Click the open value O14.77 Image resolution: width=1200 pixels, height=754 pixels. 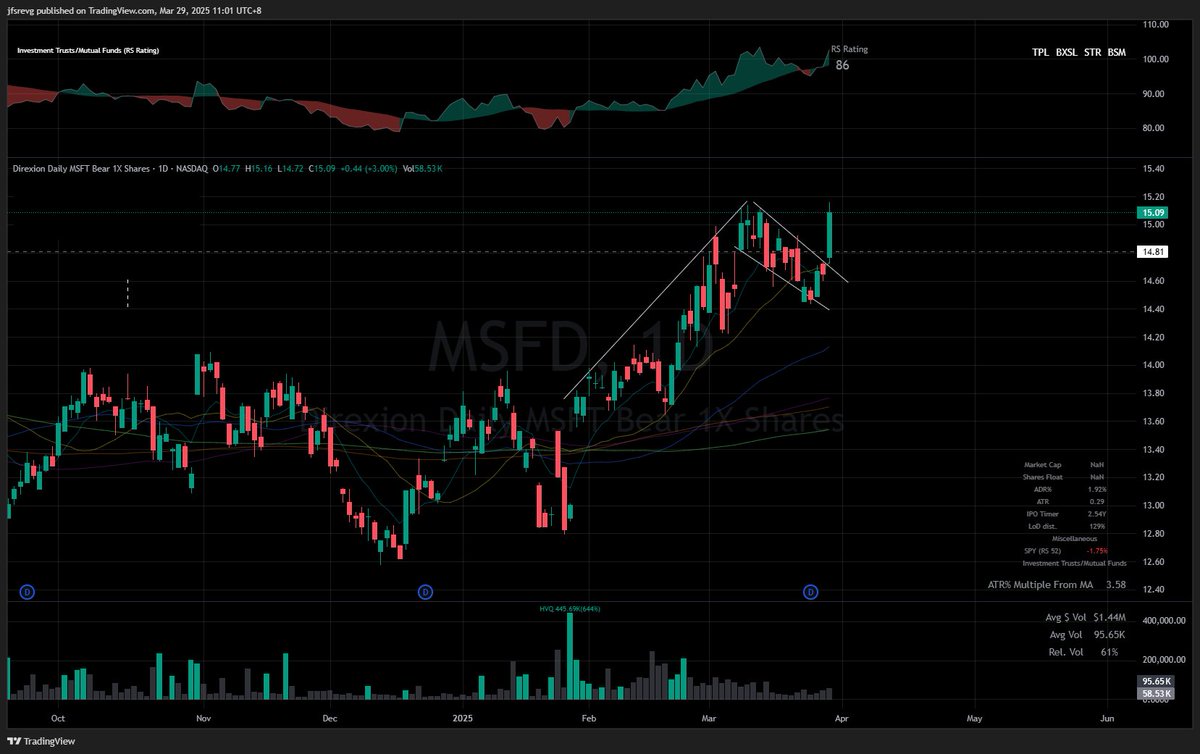[x=224, y=169]
